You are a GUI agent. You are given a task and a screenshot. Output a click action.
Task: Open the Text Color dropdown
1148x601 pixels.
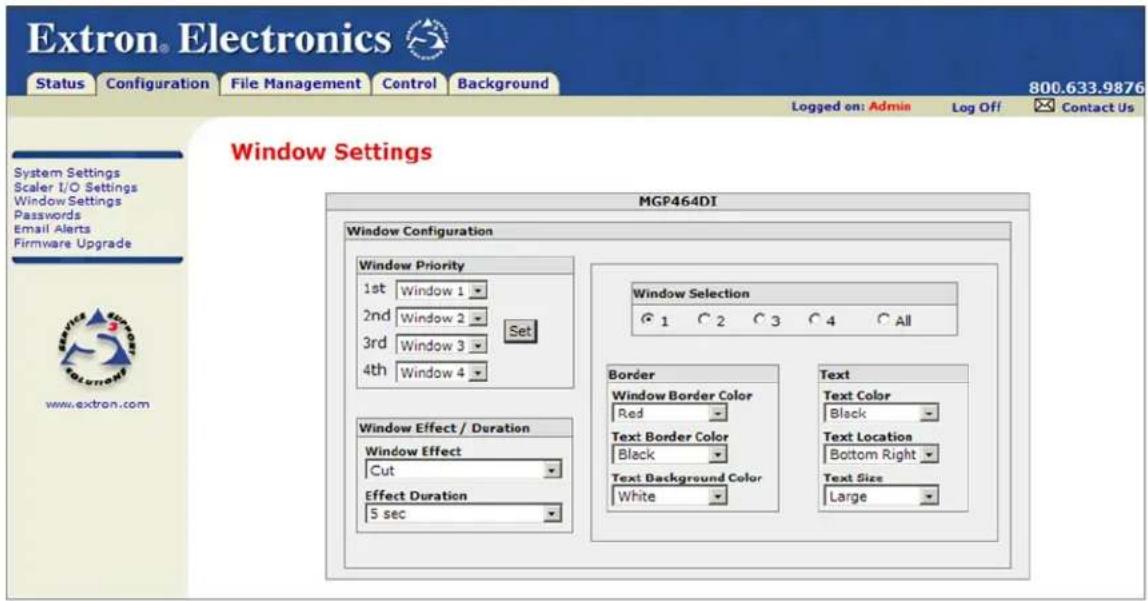[881, 413]
